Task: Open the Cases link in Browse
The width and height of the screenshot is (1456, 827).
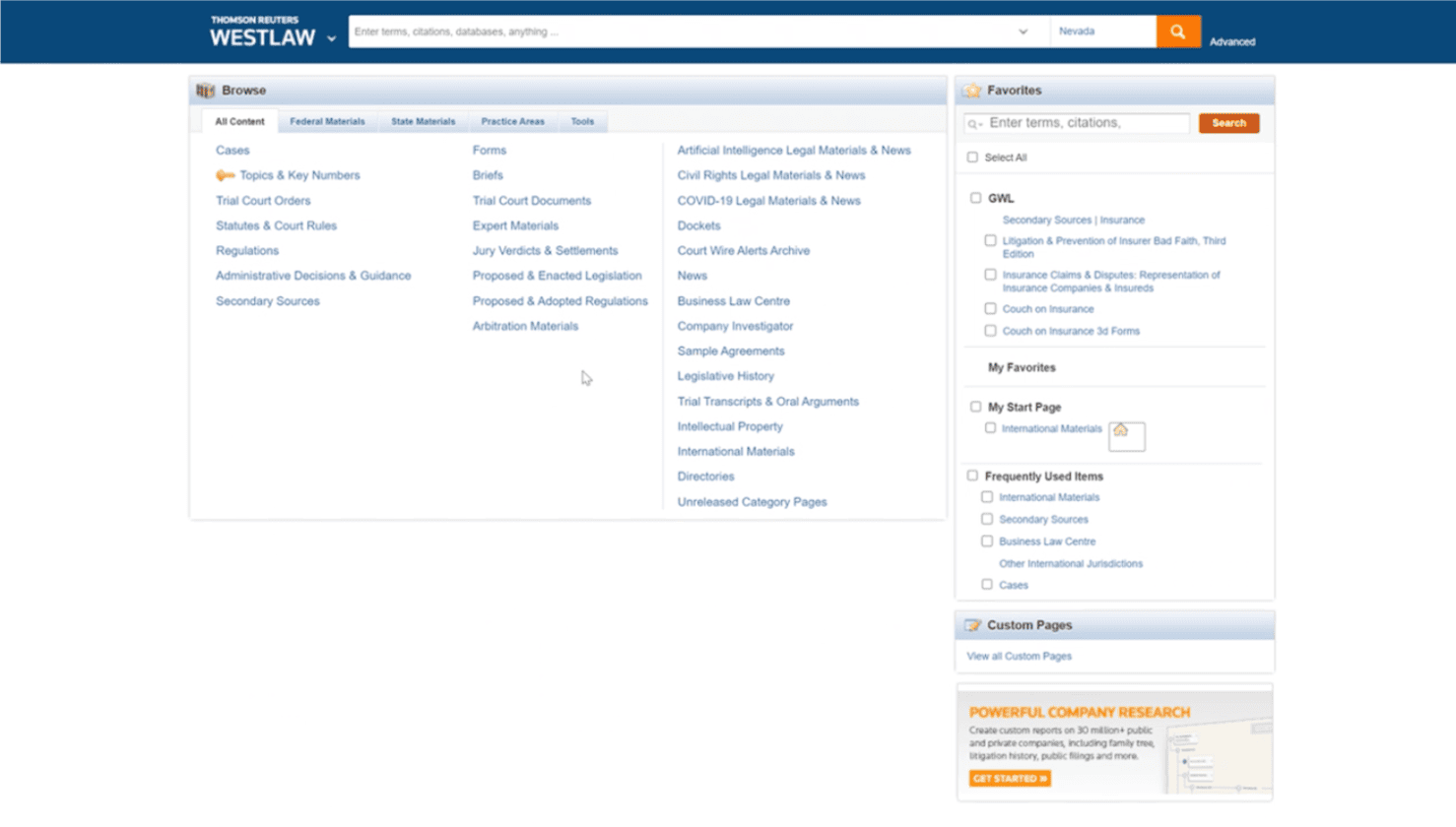Action: pos(232,151)
